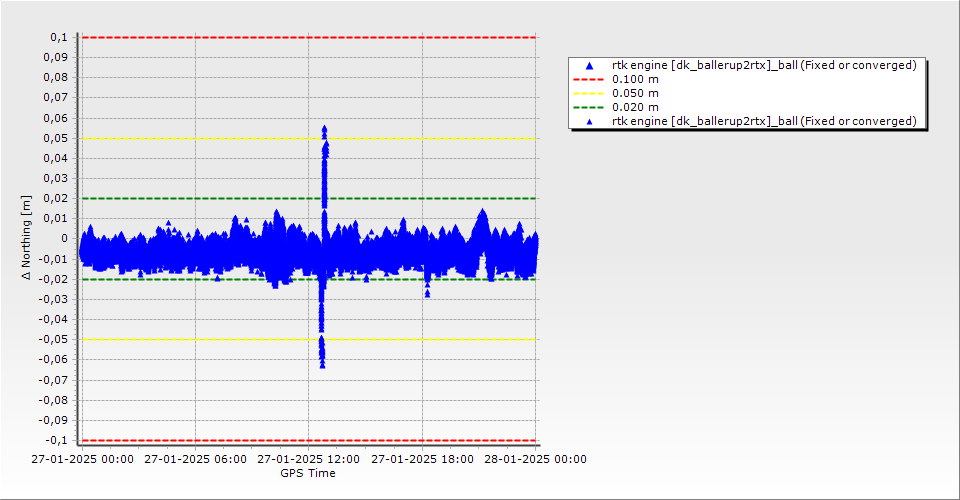
Task: Click the 0,05 y-axis label
Action: [x=56, y=138]
